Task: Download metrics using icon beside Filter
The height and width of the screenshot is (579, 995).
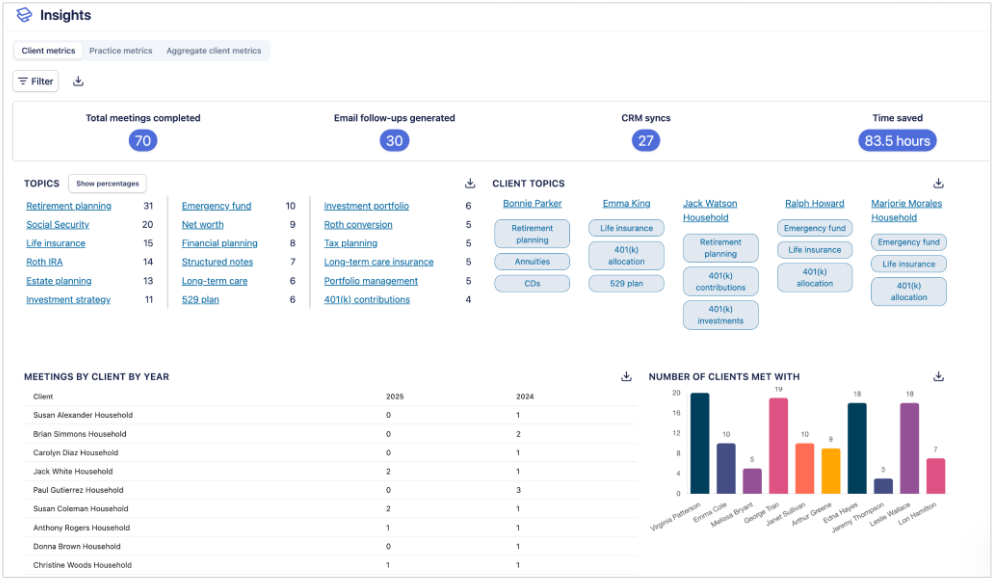Action: click(x=79, y=81)
